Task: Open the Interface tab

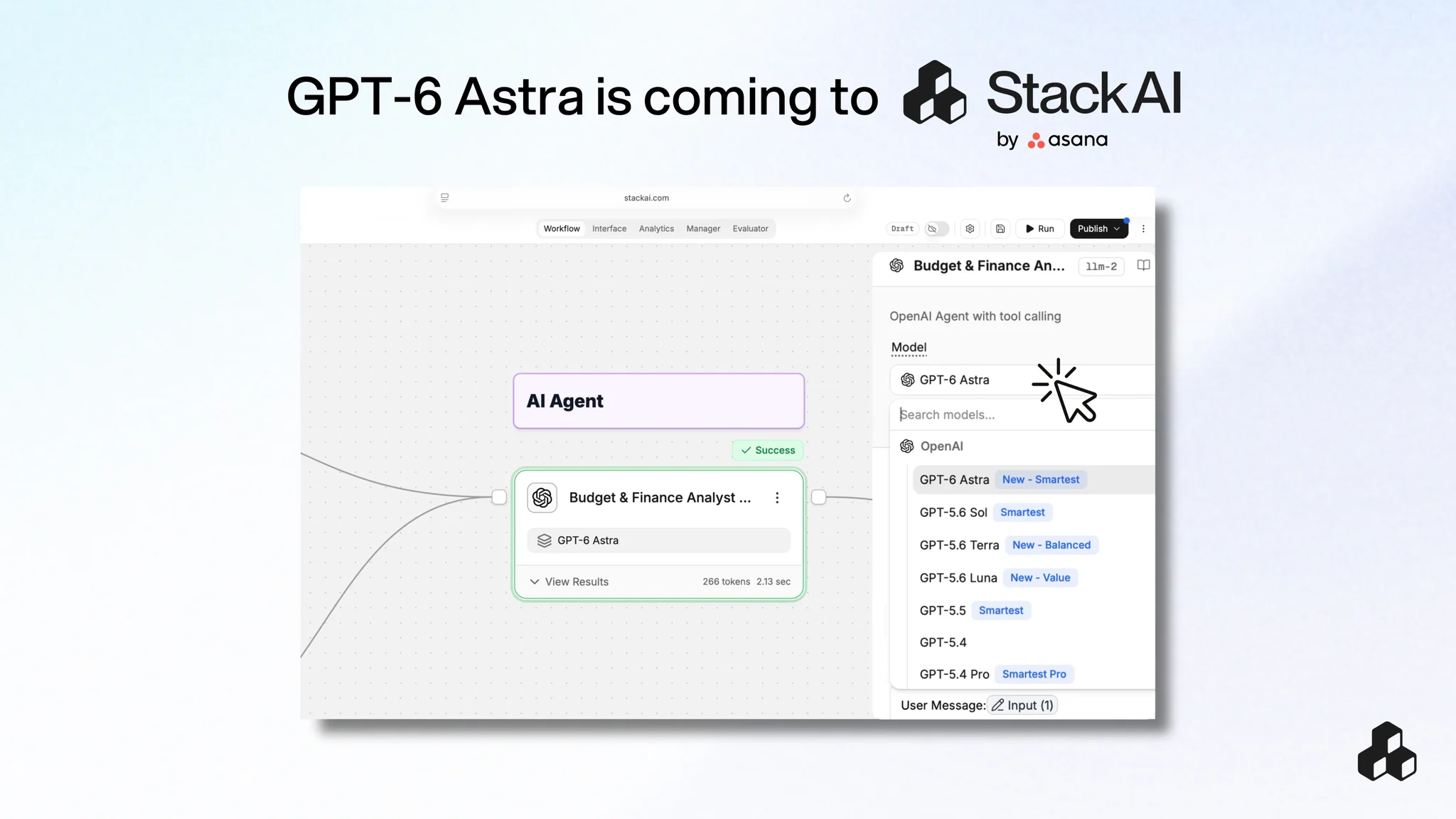Action: (x=609, y=228)
